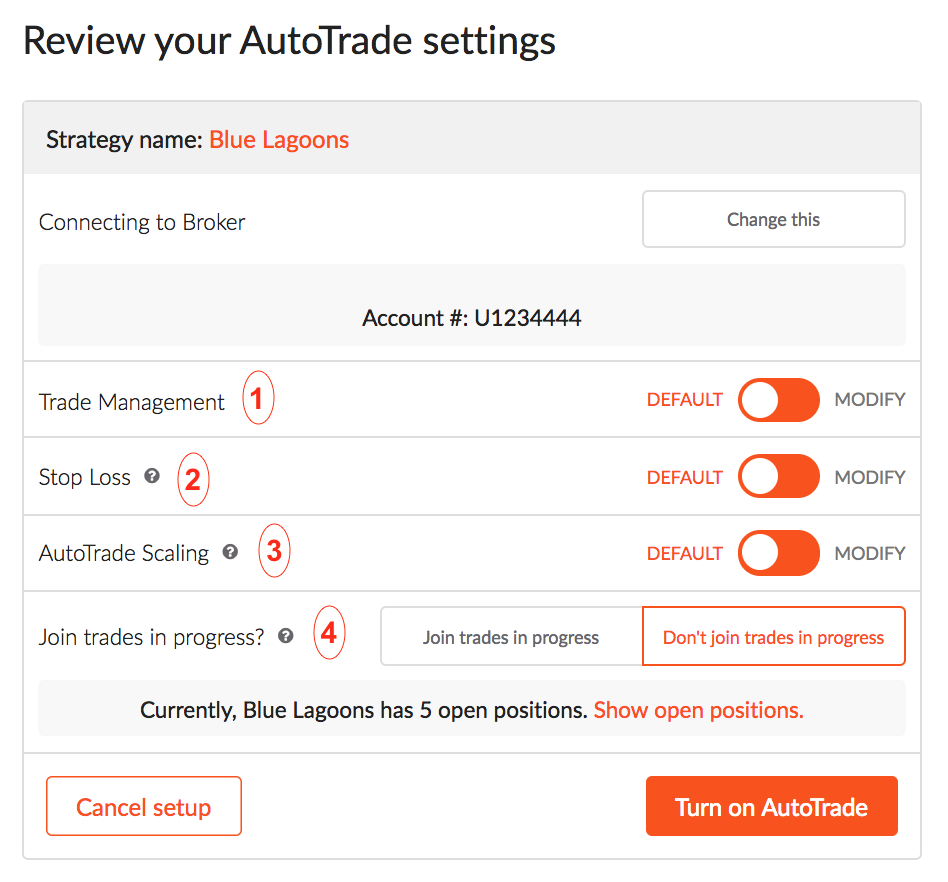948x882 pixels.
Task: Click the red circled number 4 marker
Action: [329, 633]
